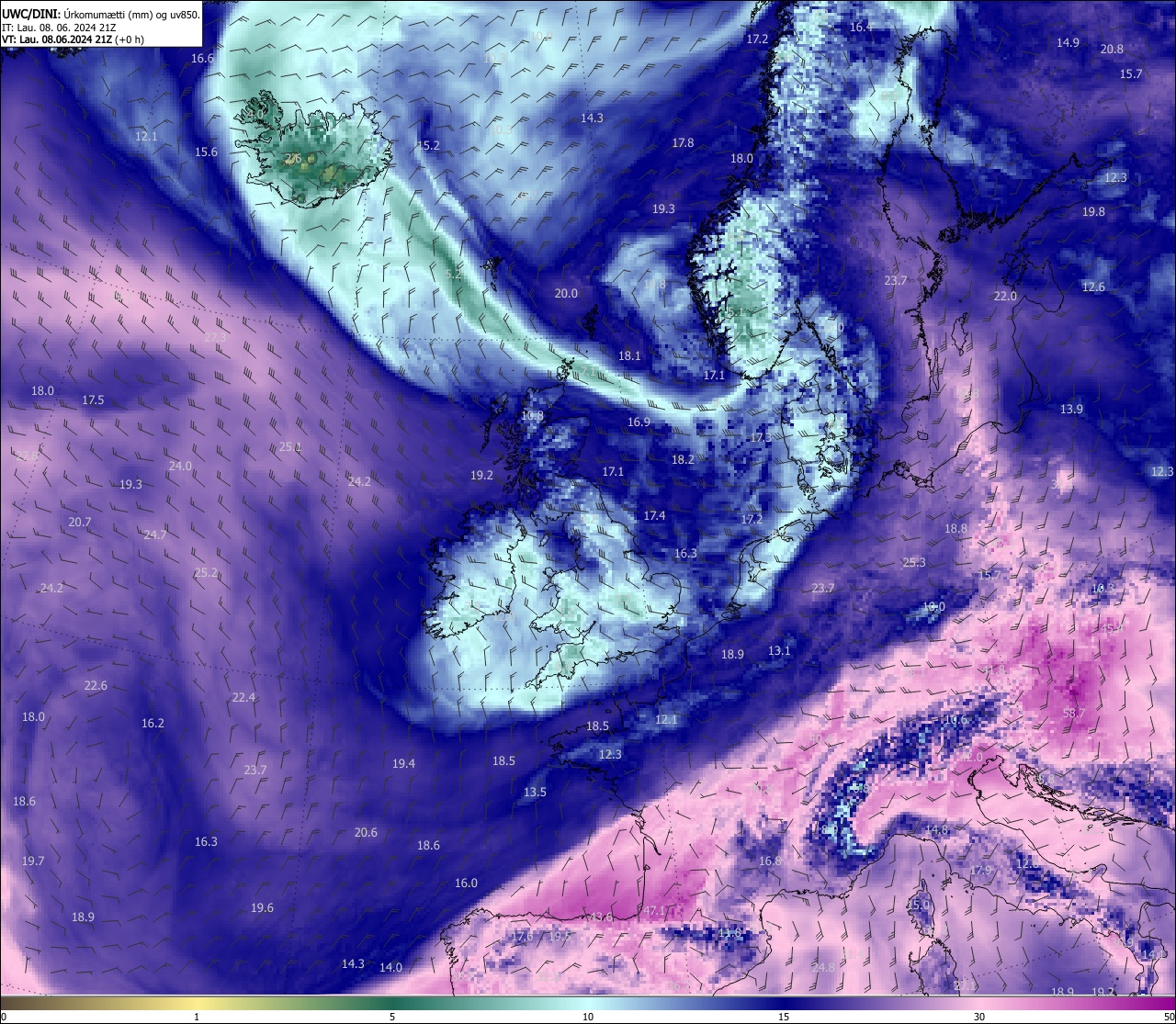Image resolution: width=1176 pixels, height=1024 pixels.
Task: Click the 19.8 value label
Action: 1093,211
